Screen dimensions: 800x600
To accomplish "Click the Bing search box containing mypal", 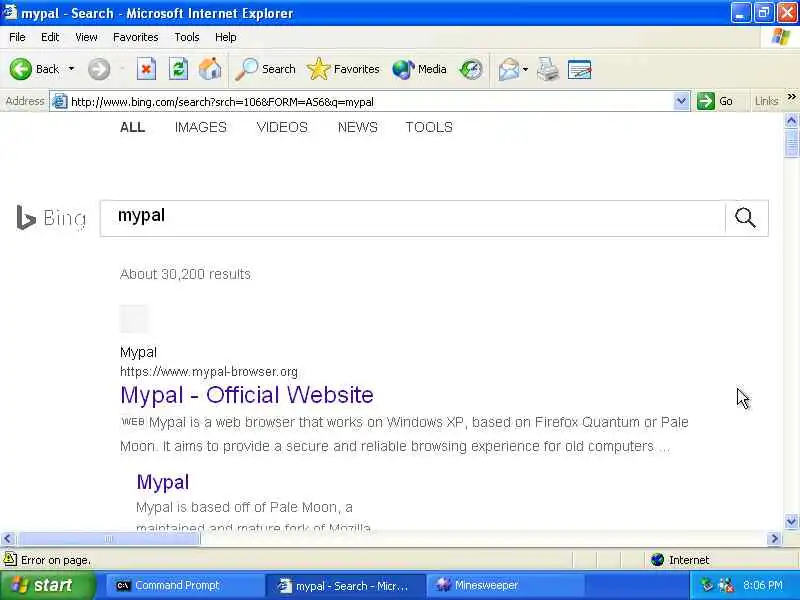I will (x=412, y=218).
